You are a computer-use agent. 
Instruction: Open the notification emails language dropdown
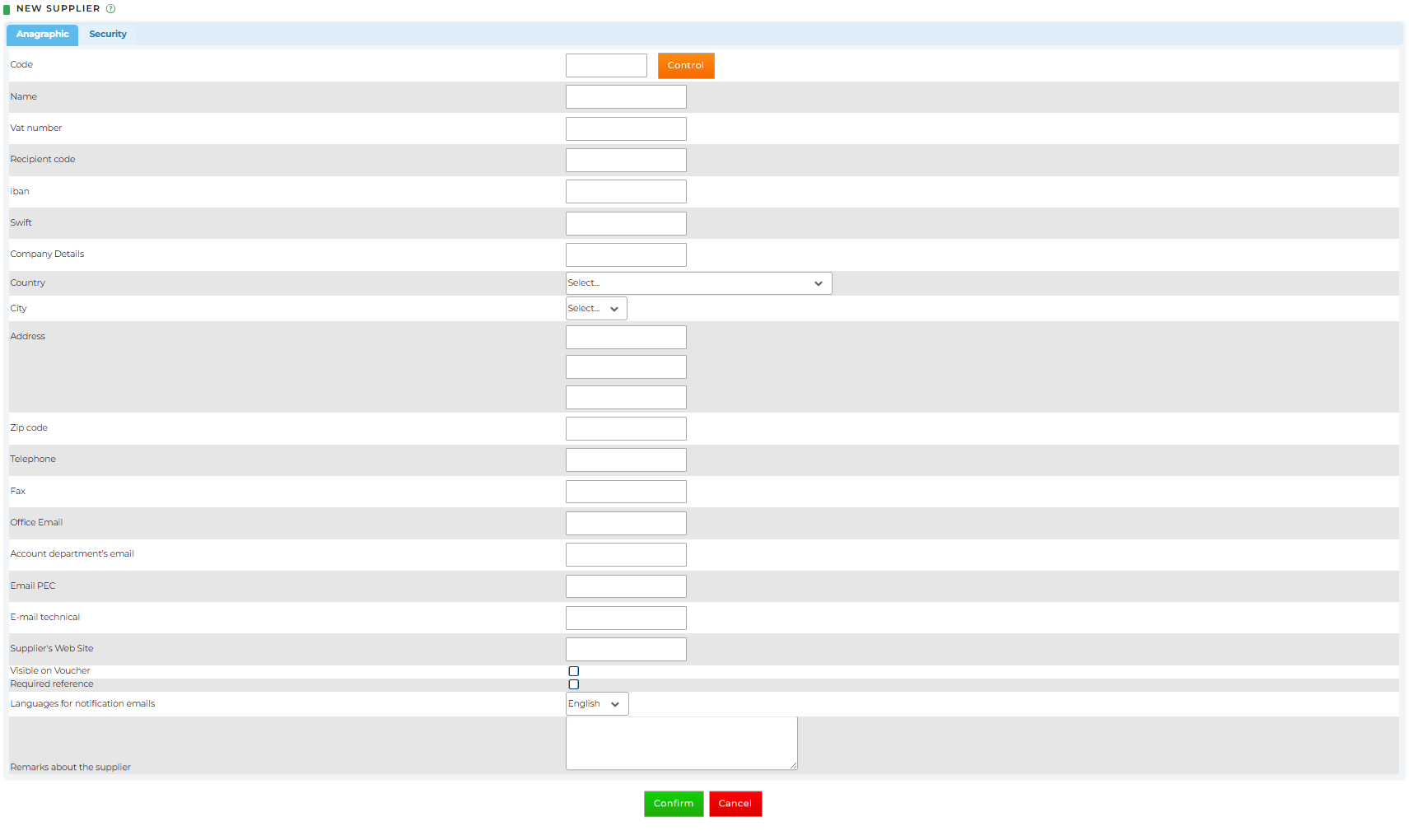click(x=596, y=704)
